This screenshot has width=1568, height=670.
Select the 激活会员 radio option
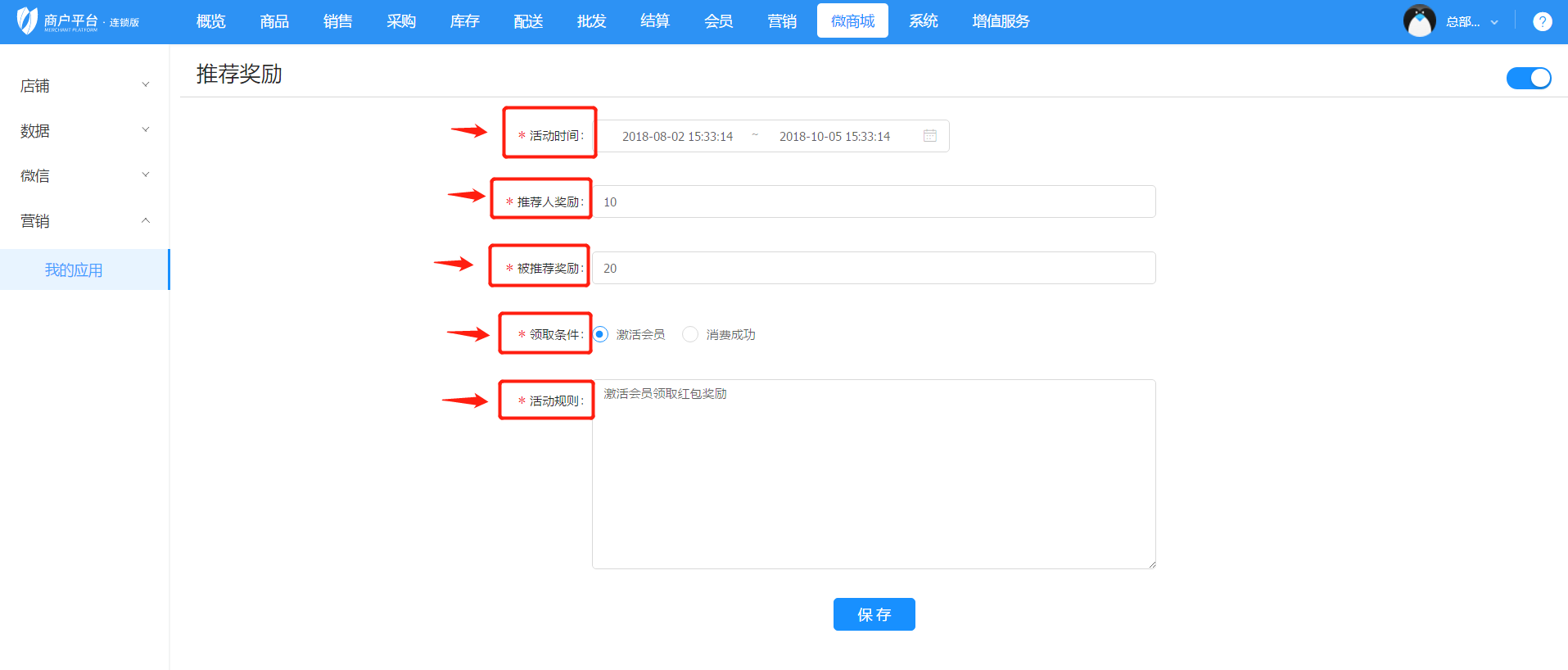tap(601, 334)
